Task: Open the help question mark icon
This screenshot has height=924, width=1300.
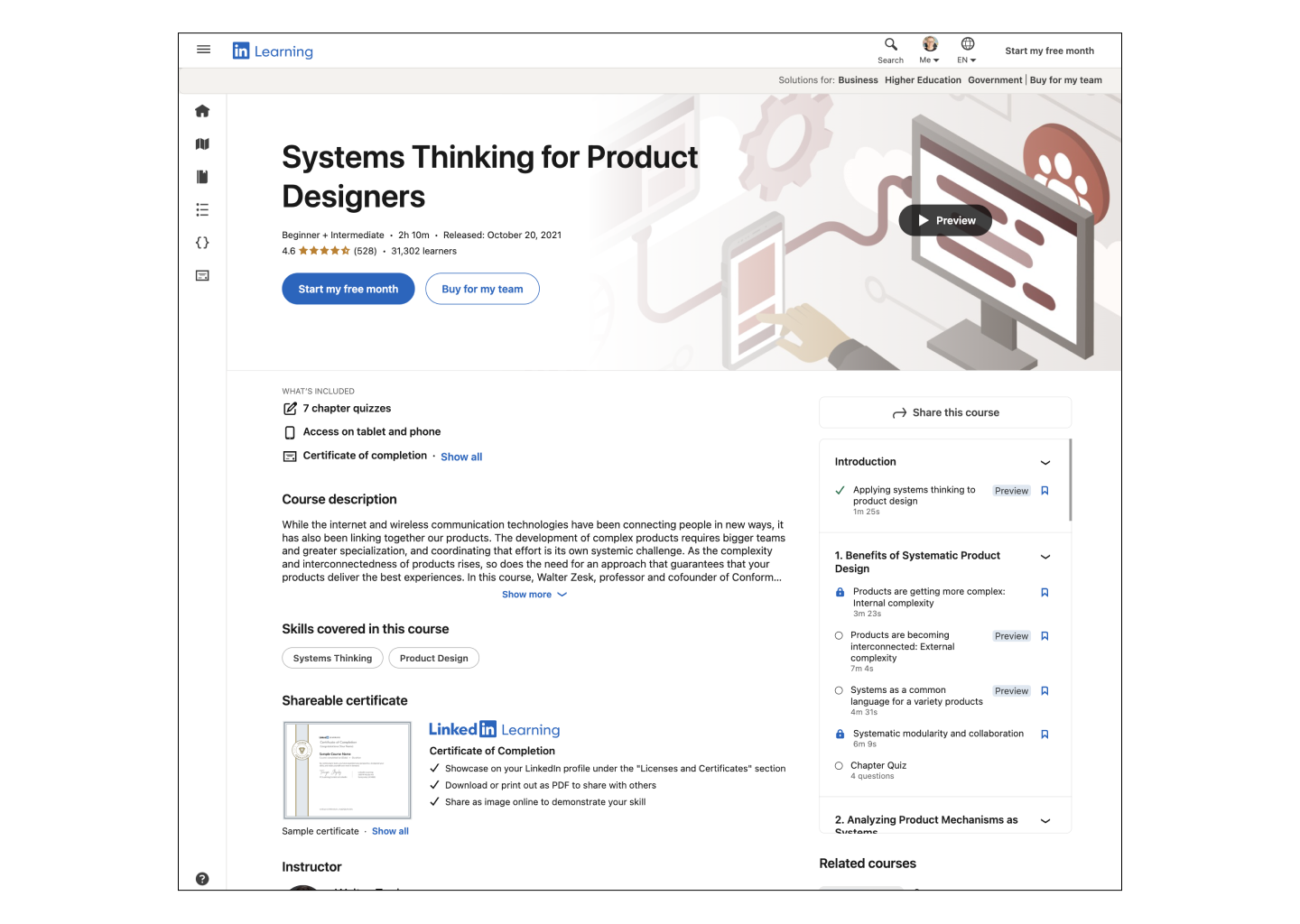Action: pyautogui.click(x=202, y=879)
